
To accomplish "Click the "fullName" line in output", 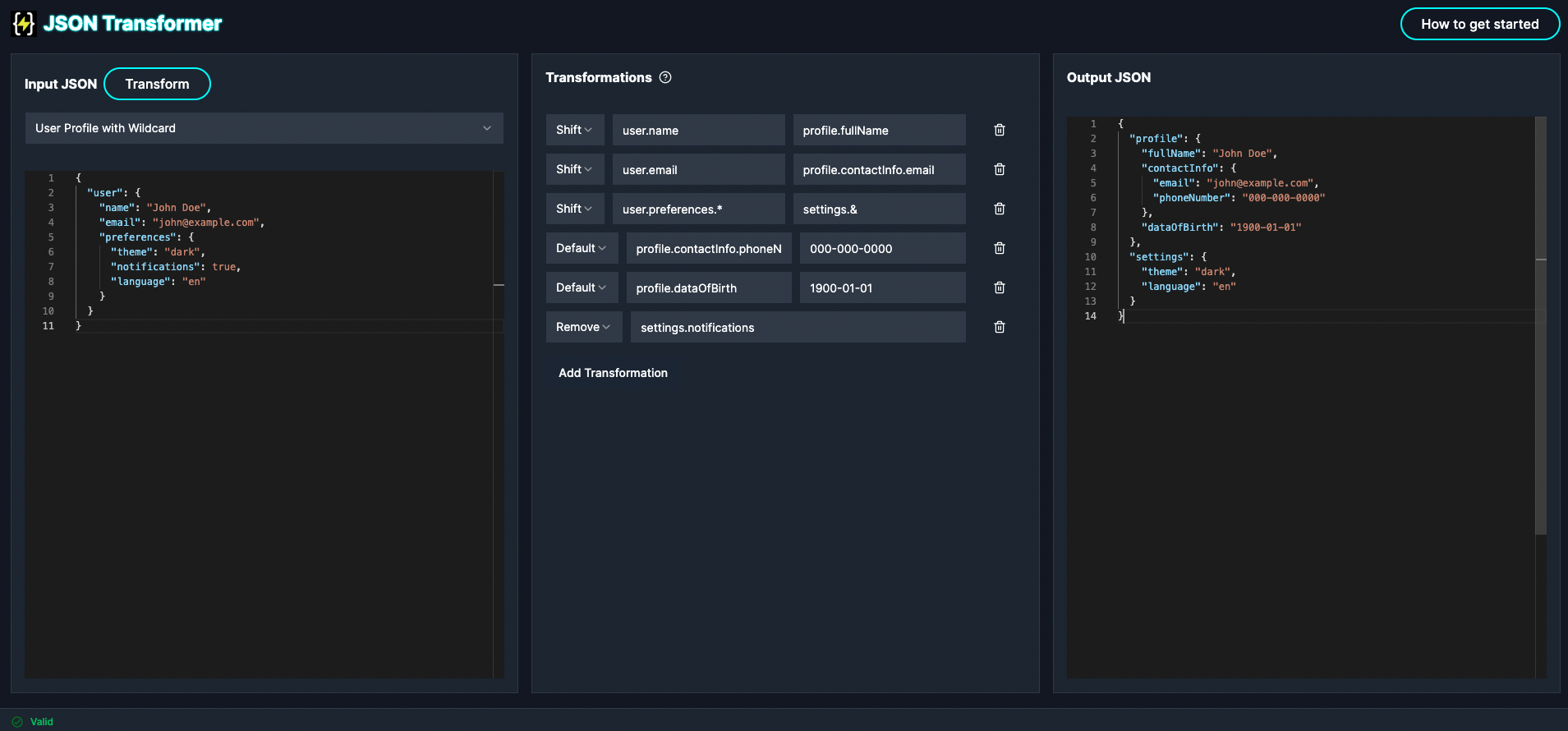I will (x=1209, y=154).
